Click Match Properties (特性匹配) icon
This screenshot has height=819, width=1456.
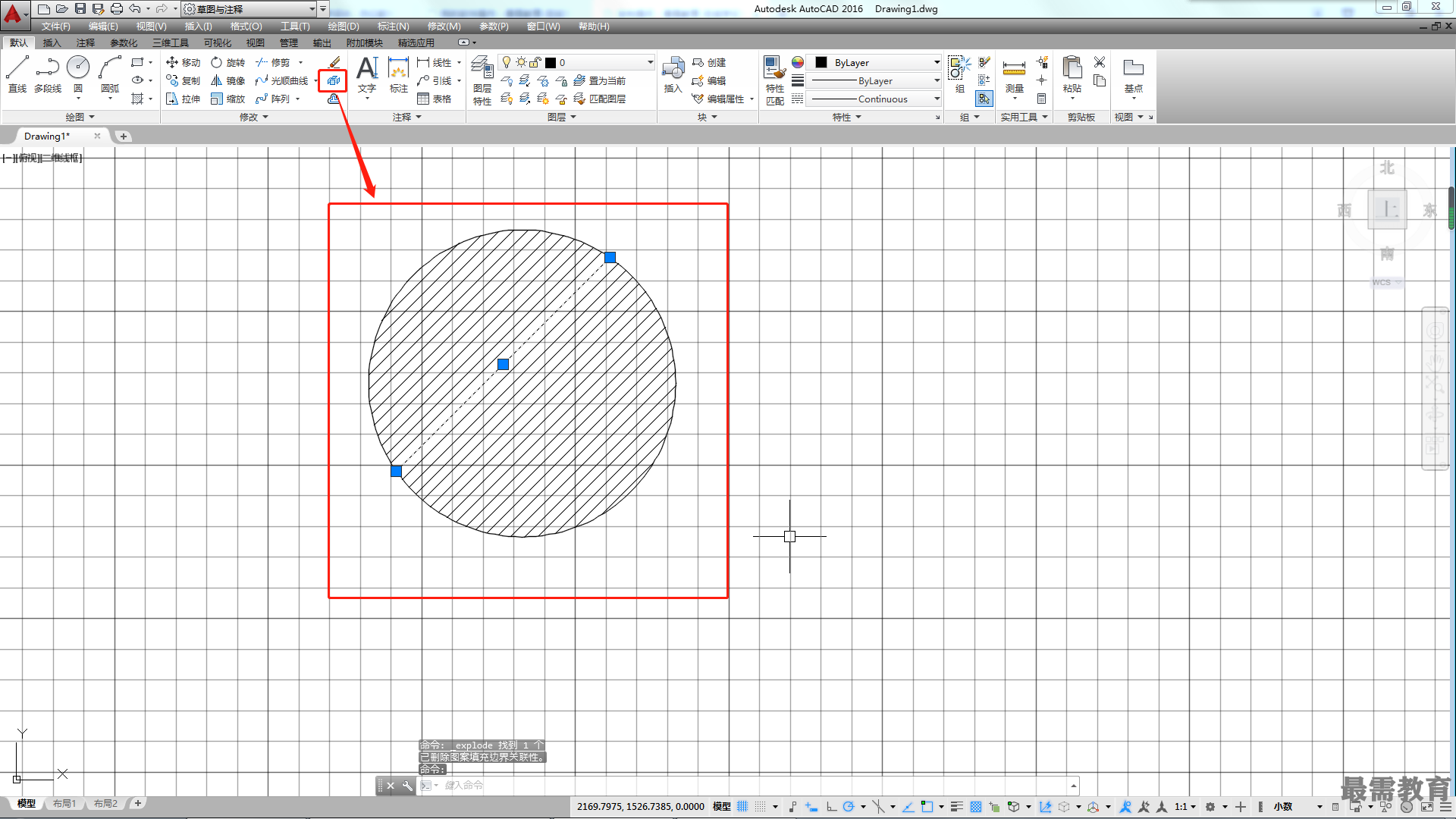[774, 80]
